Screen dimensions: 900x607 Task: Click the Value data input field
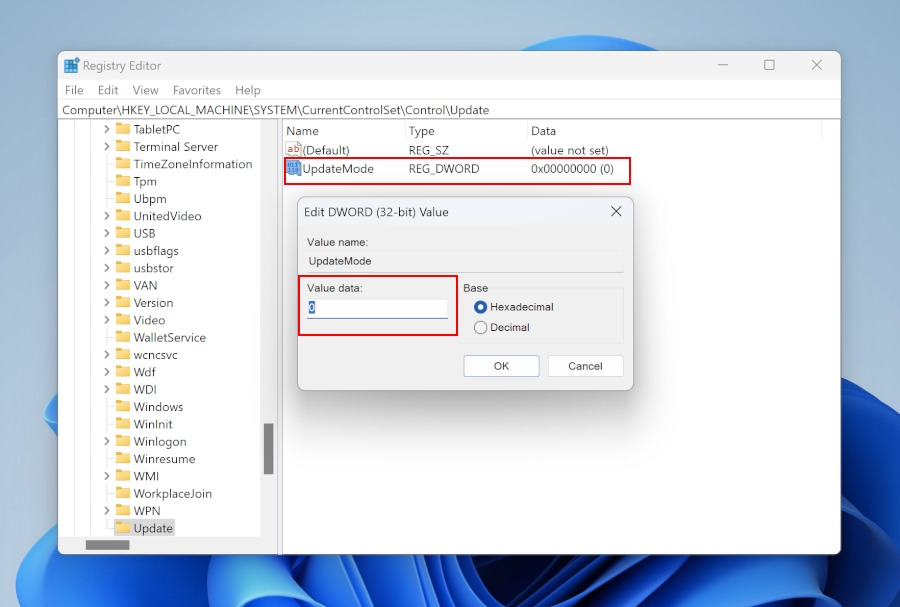pos(377,308)
